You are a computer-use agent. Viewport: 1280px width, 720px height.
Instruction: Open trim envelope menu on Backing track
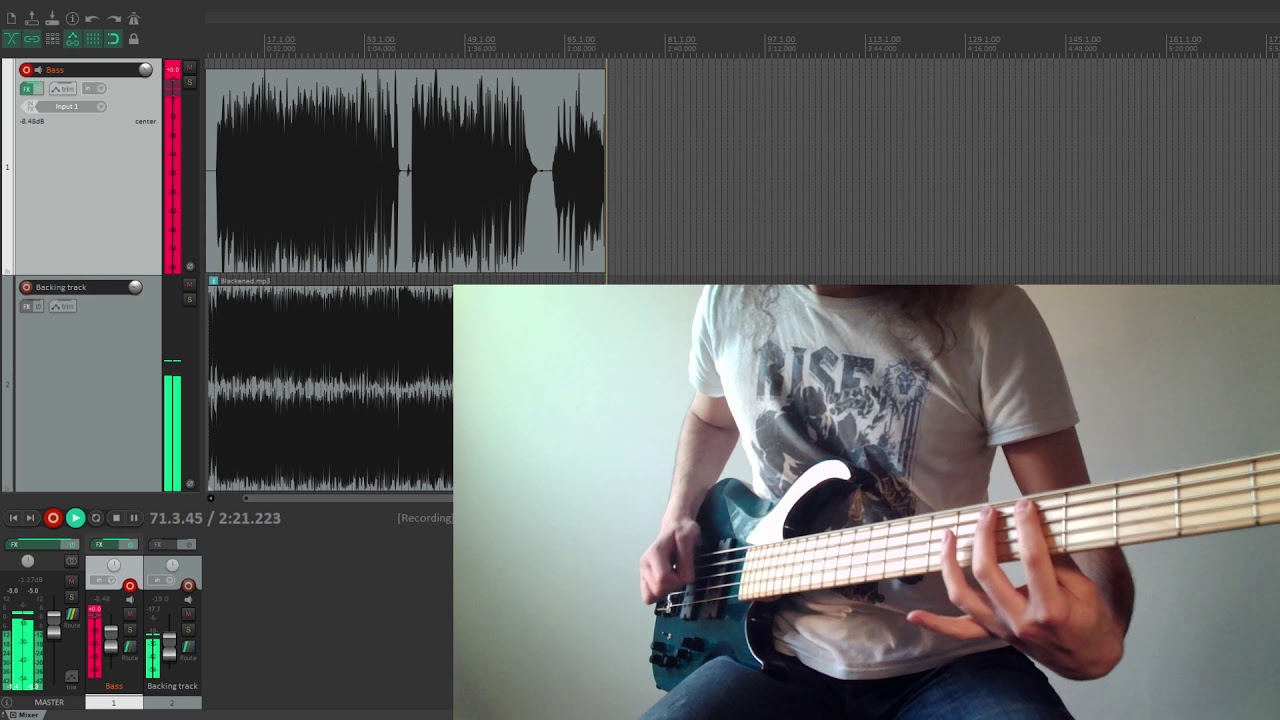(x=63, y=306)
